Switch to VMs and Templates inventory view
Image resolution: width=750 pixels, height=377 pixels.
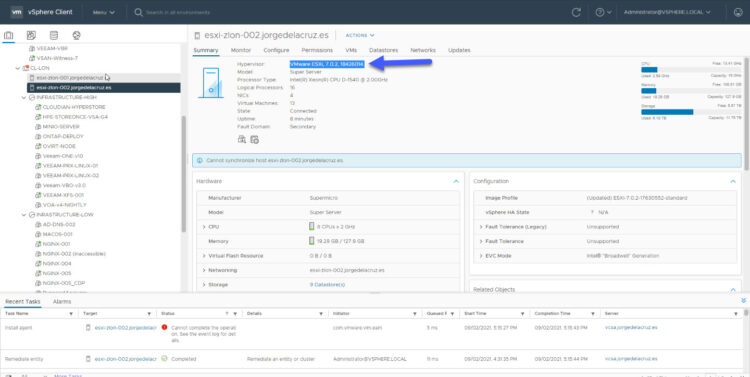(31, 35)
